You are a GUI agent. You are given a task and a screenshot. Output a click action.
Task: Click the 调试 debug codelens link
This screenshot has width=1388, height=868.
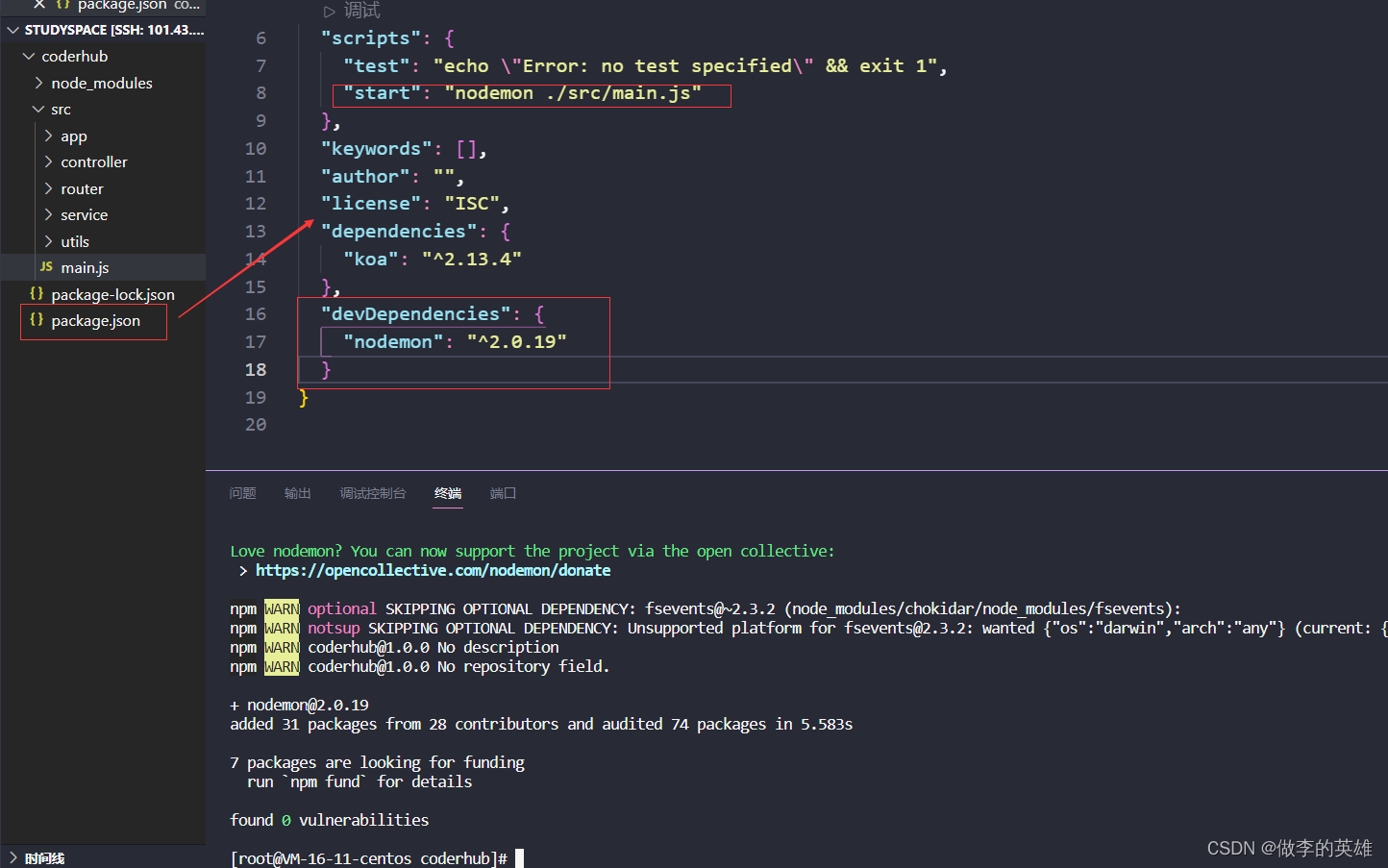[x=362, y=11]
